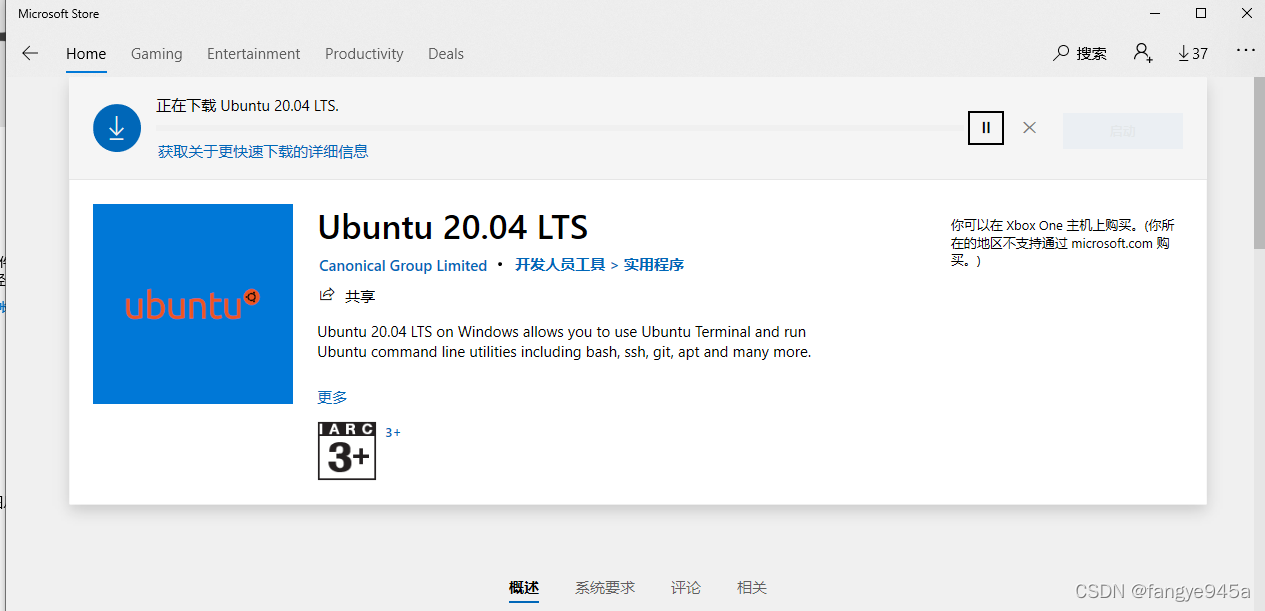Select the 系统要求 tab
The height and width of the screenshot is (611, 1265).
[605, 588]
